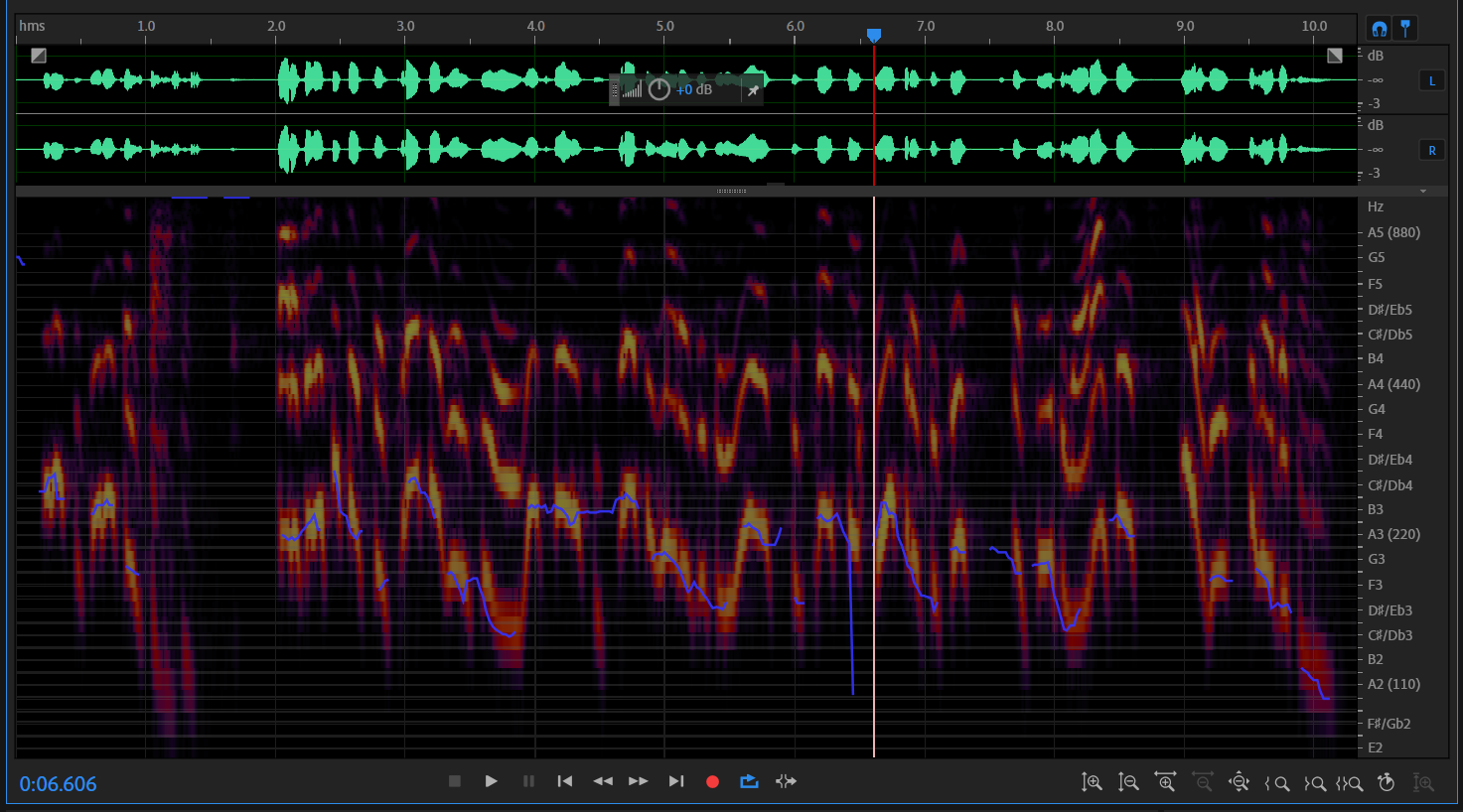
Task: Click the Fast Forward button
Action: pos(639,781)
